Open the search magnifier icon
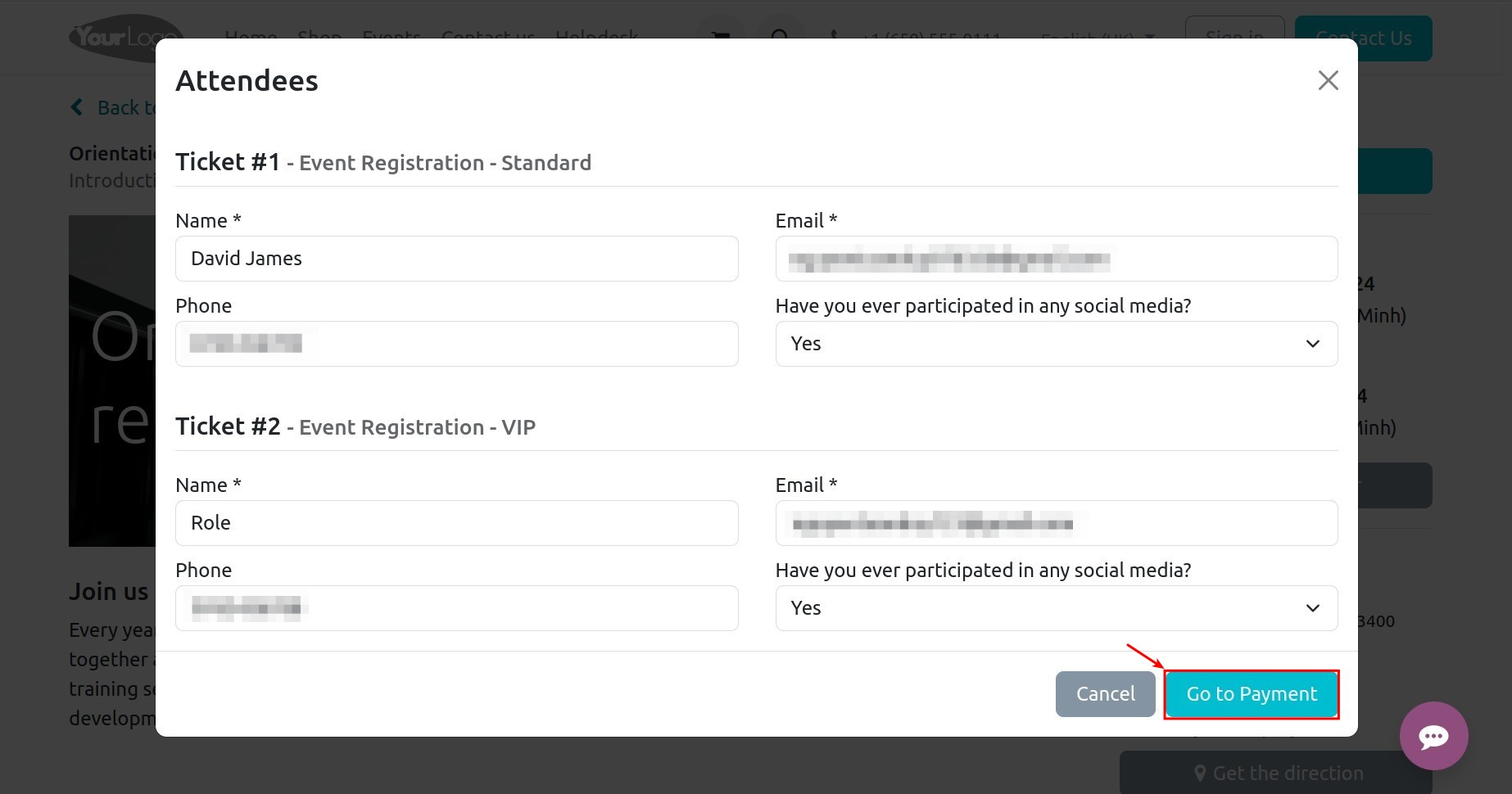1512x794 pixels. pos(780,37)
